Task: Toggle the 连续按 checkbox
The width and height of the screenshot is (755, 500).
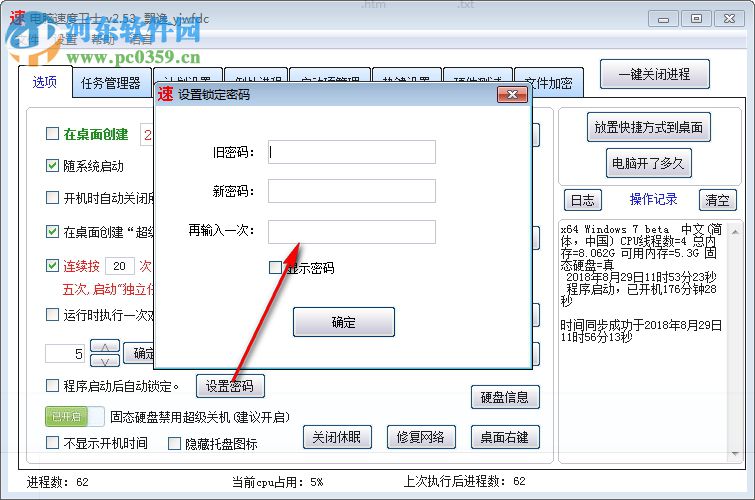Action: click(52, 265)
